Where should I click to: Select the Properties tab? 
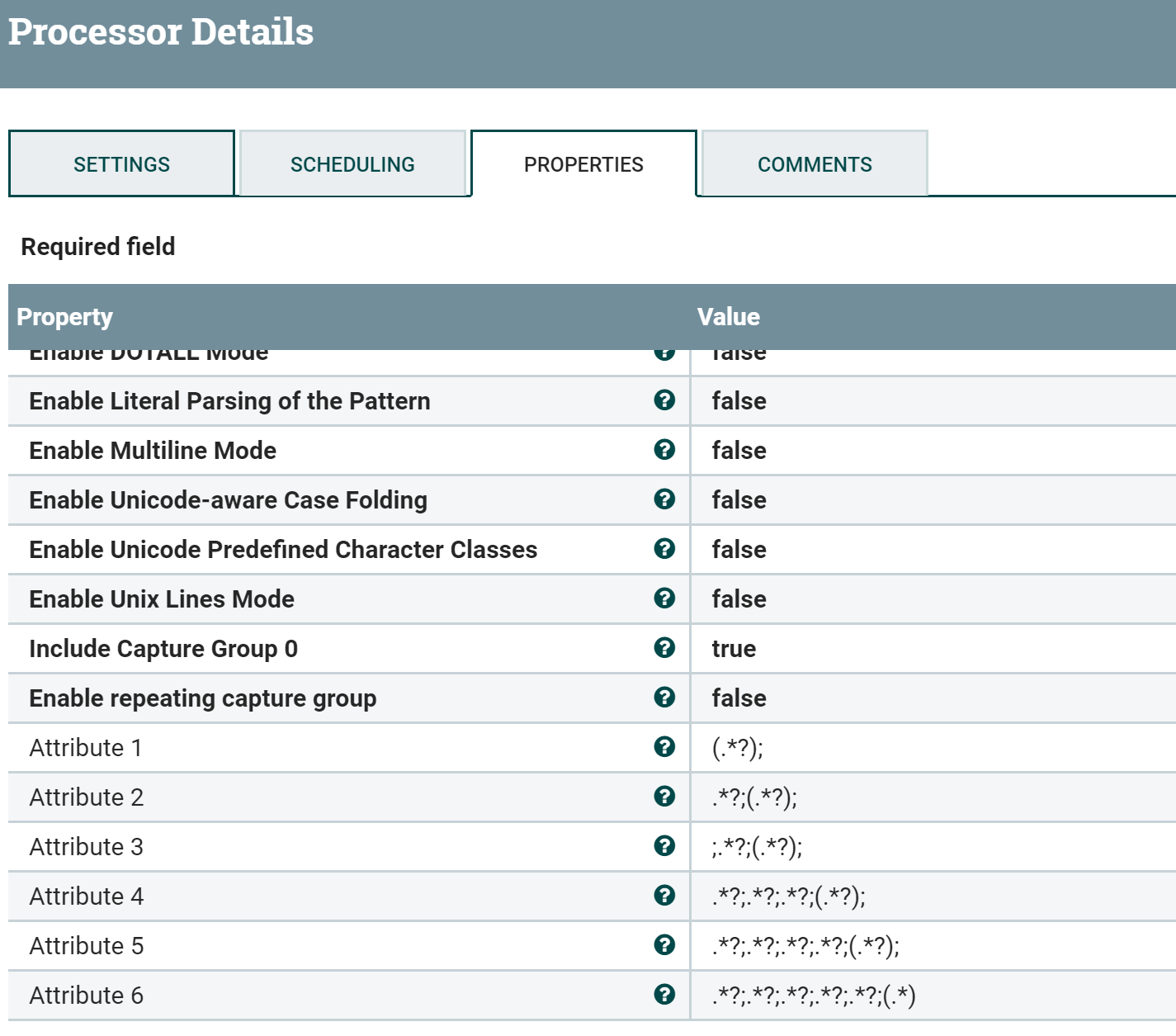[x=583, y=164]
